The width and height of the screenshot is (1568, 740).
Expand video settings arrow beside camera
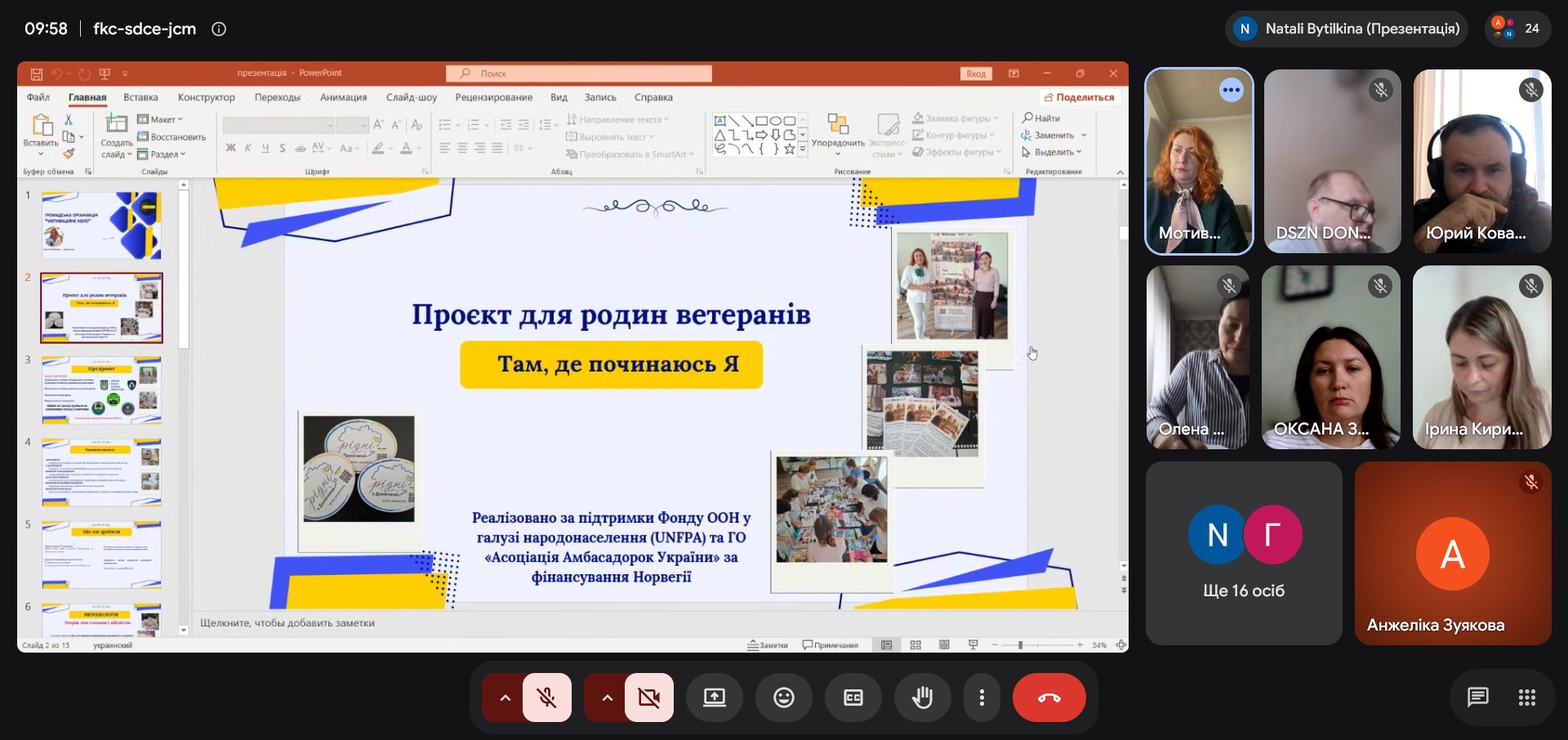[607, 698]
